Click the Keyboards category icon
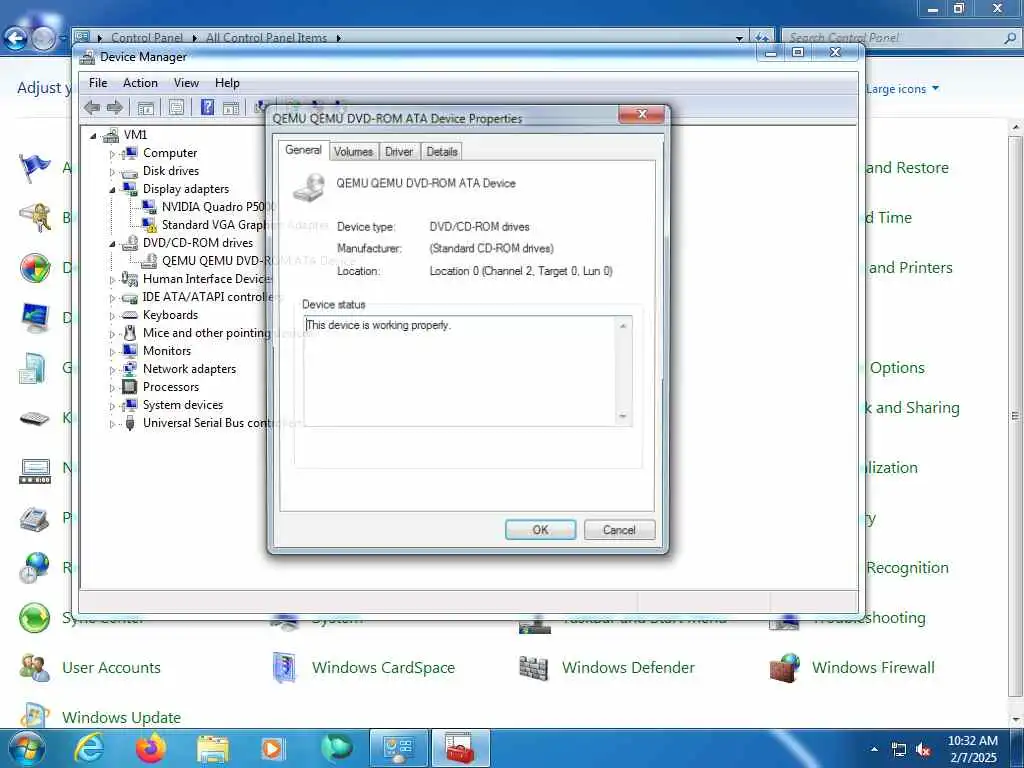This screenshot has height=768, width=1024. [130, 315]
